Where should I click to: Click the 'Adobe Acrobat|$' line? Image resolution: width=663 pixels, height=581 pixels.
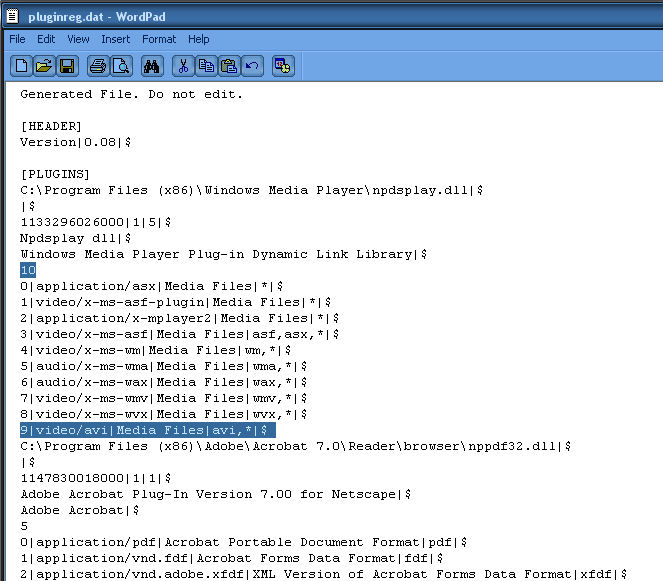pyautogui.click(x=79, y=510)
